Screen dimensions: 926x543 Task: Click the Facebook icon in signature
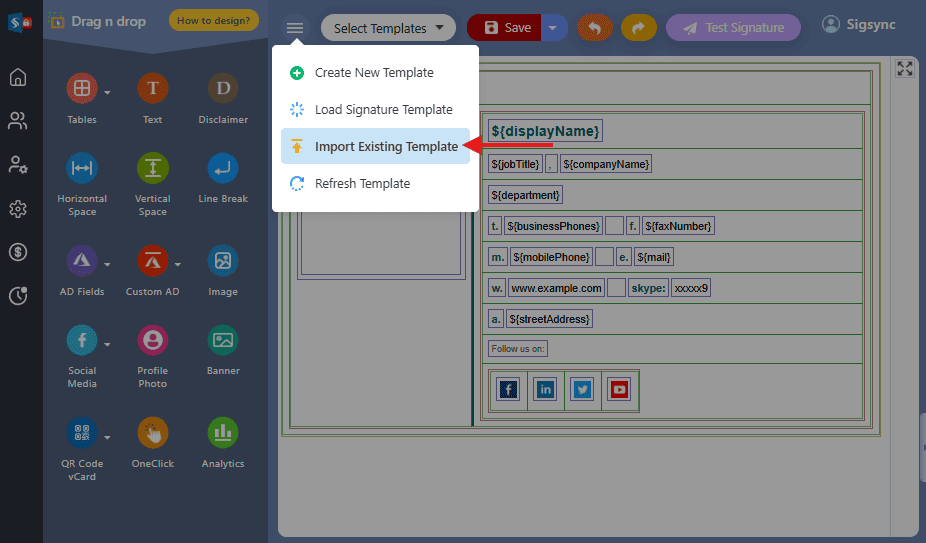[508, 389]
